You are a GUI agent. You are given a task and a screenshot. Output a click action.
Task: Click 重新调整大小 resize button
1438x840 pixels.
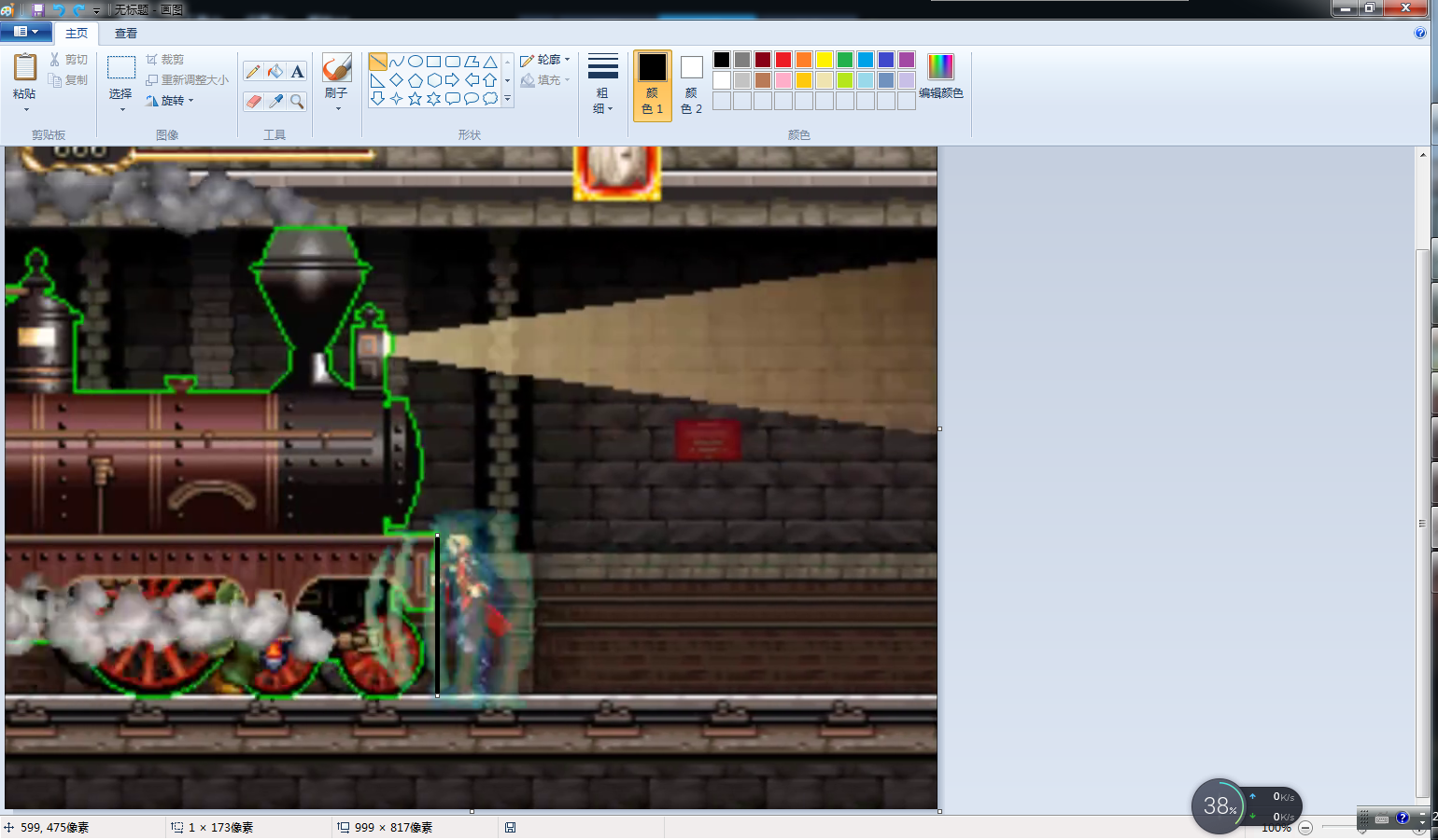tap(187, 80)
